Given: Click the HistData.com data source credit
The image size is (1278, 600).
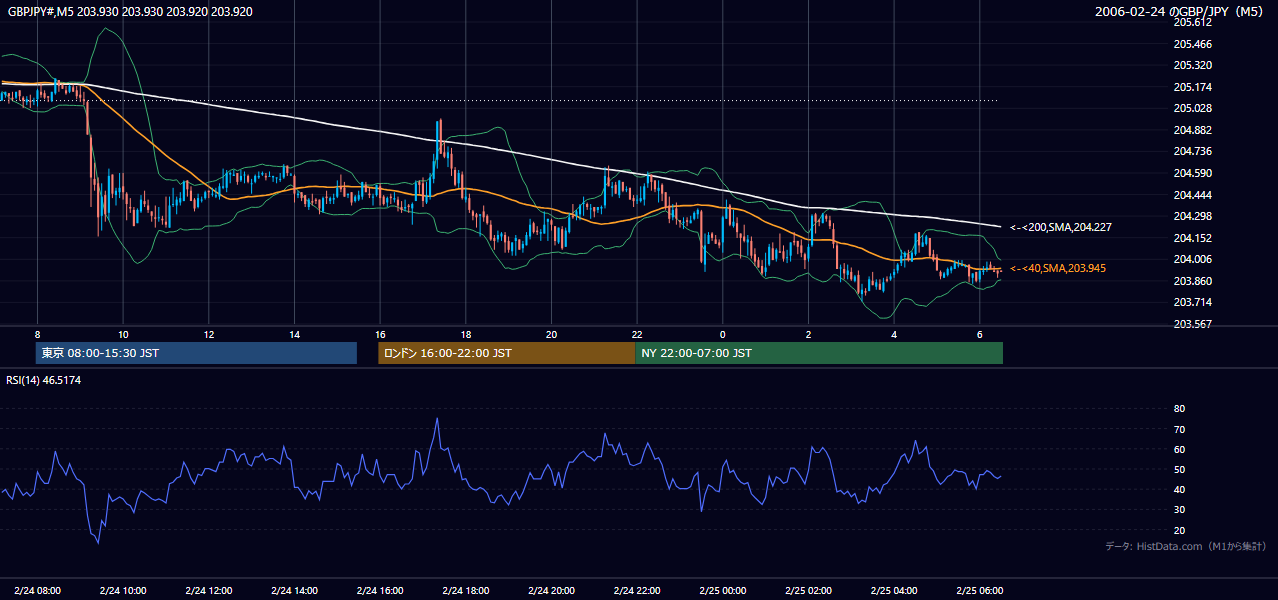Looking at the screenshot, I should pyautogui.click(x=1185, y=546).
